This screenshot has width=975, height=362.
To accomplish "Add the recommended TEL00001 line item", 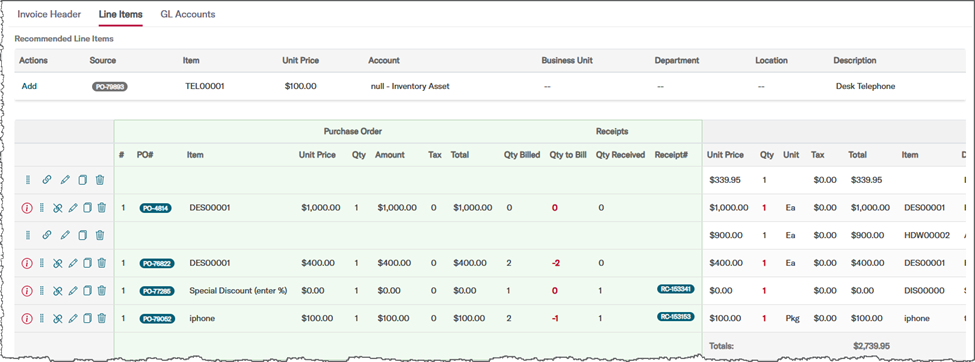I will (29, 86).
